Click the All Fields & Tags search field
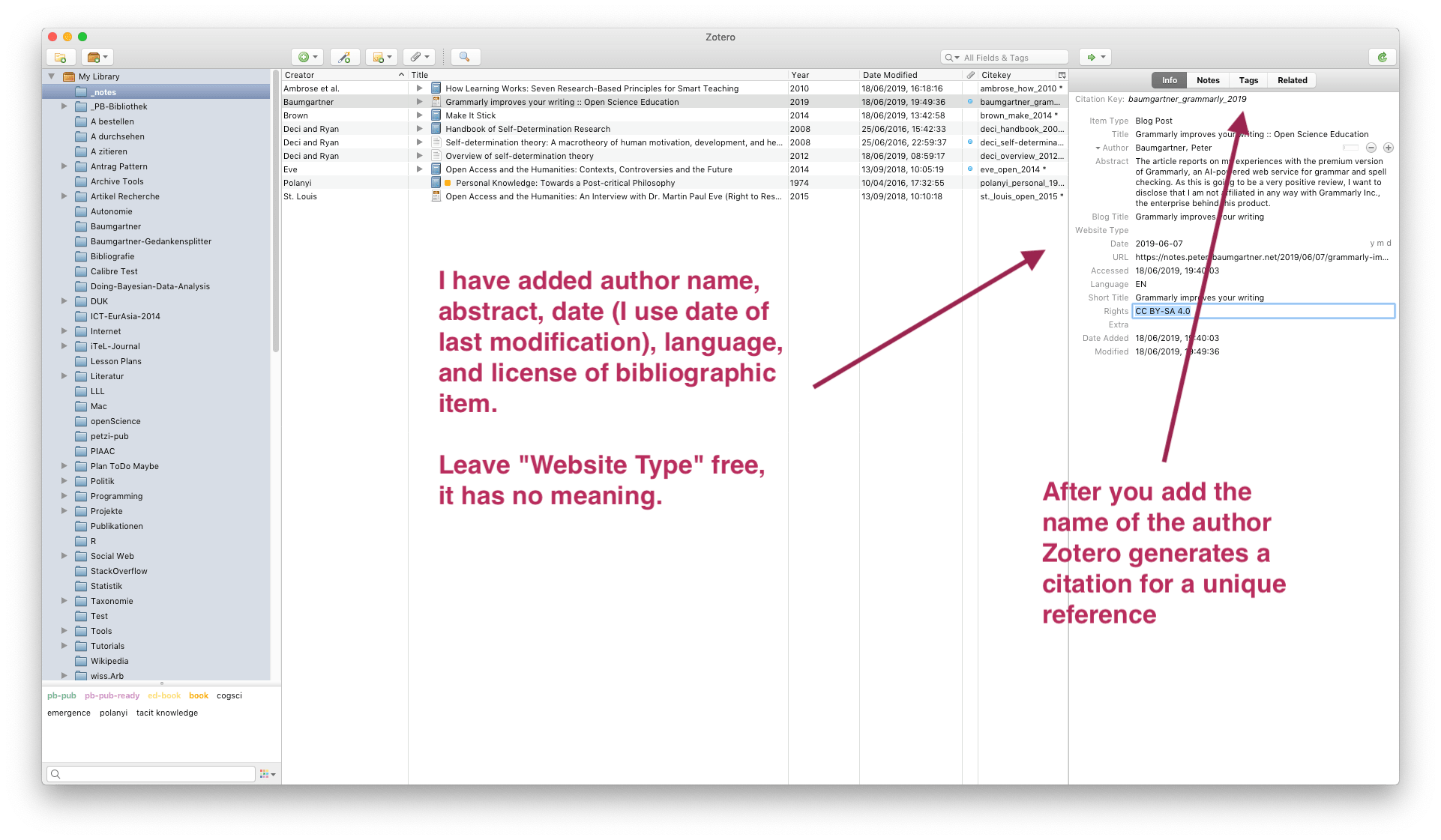1441x840 pixels. [1007, 57]
